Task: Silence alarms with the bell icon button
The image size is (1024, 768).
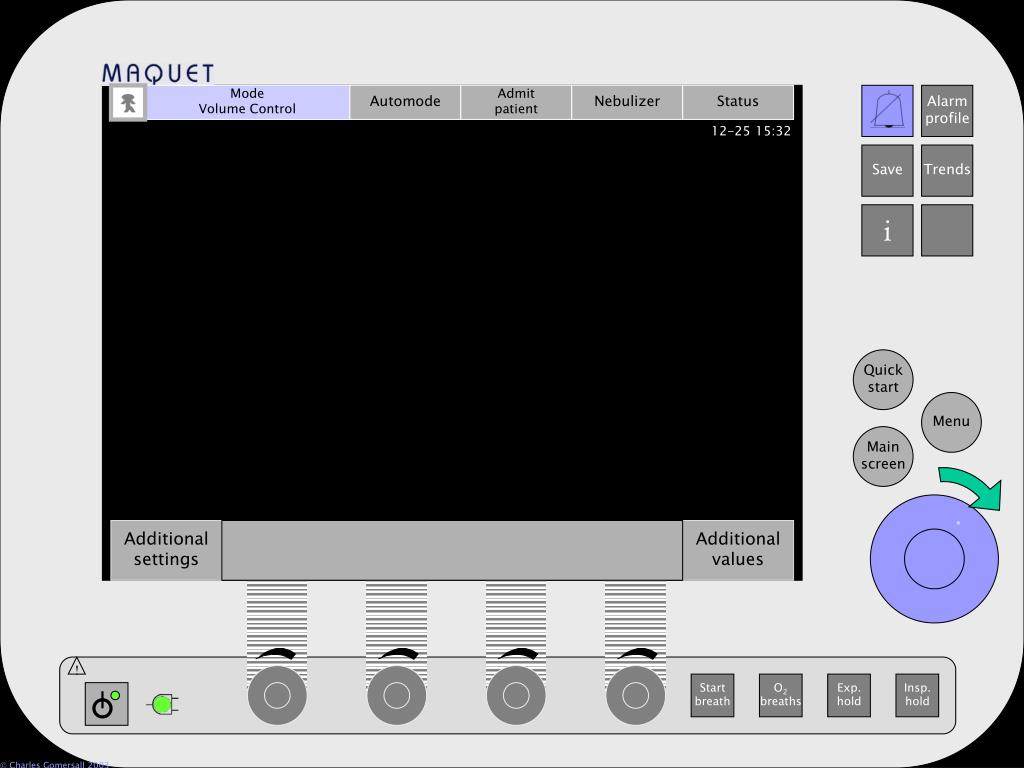Action: (x=887, y=110)
